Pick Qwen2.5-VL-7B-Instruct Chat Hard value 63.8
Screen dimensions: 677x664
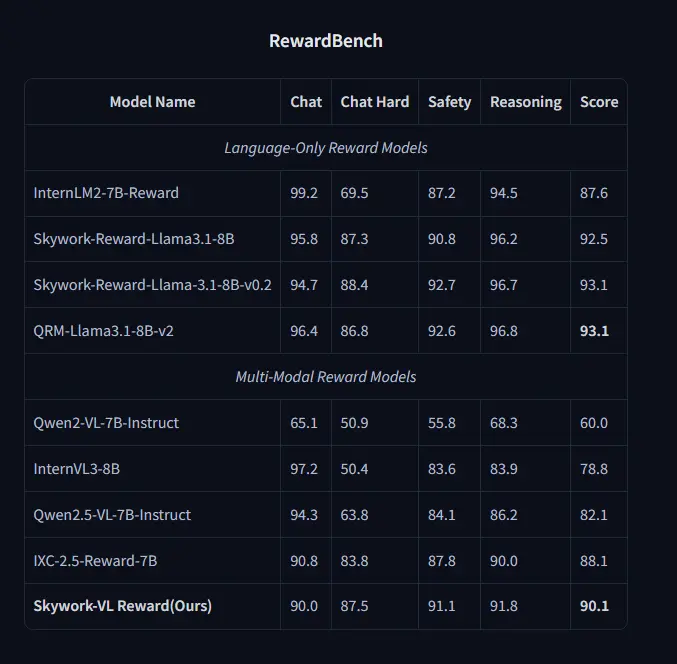tap(354, 515)
